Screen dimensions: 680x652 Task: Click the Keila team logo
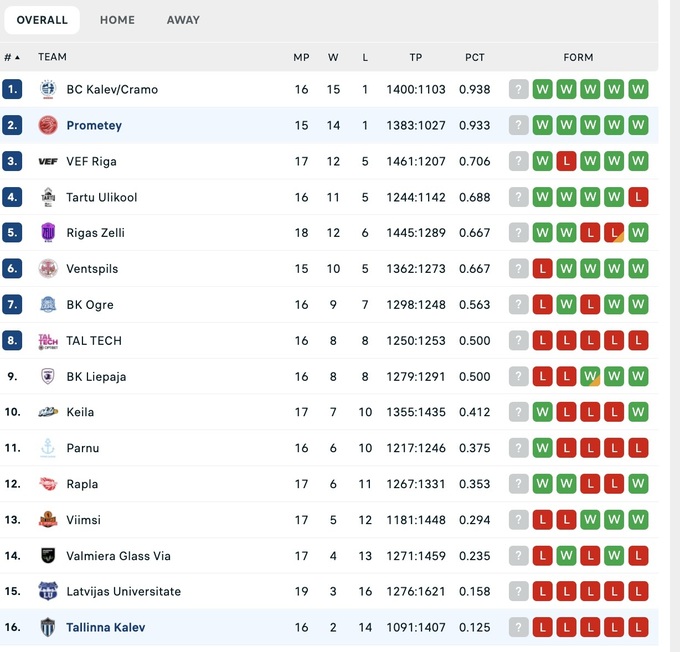48,412
